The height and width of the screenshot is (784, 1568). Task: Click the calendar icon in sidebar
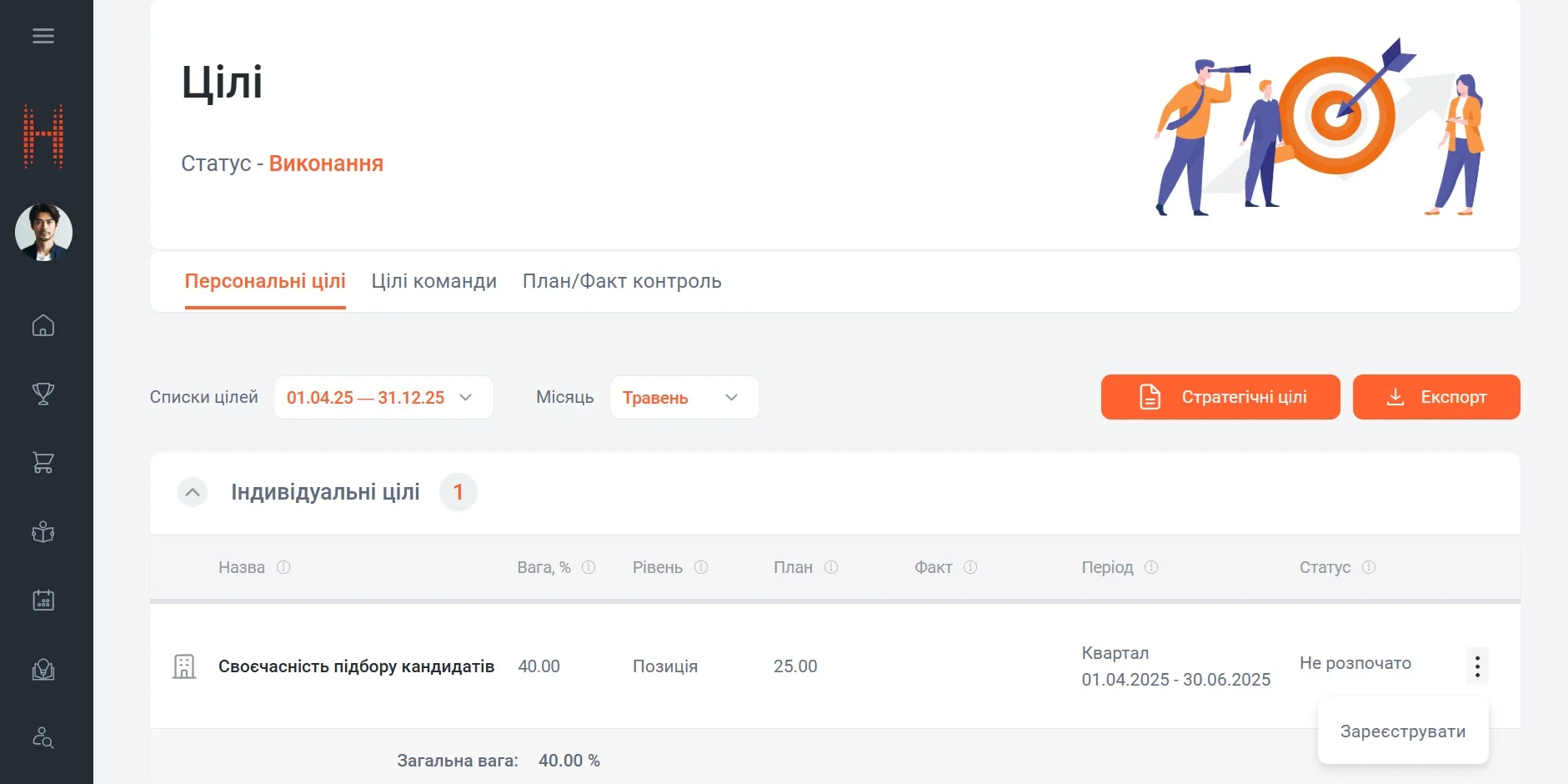coord(43,601)
